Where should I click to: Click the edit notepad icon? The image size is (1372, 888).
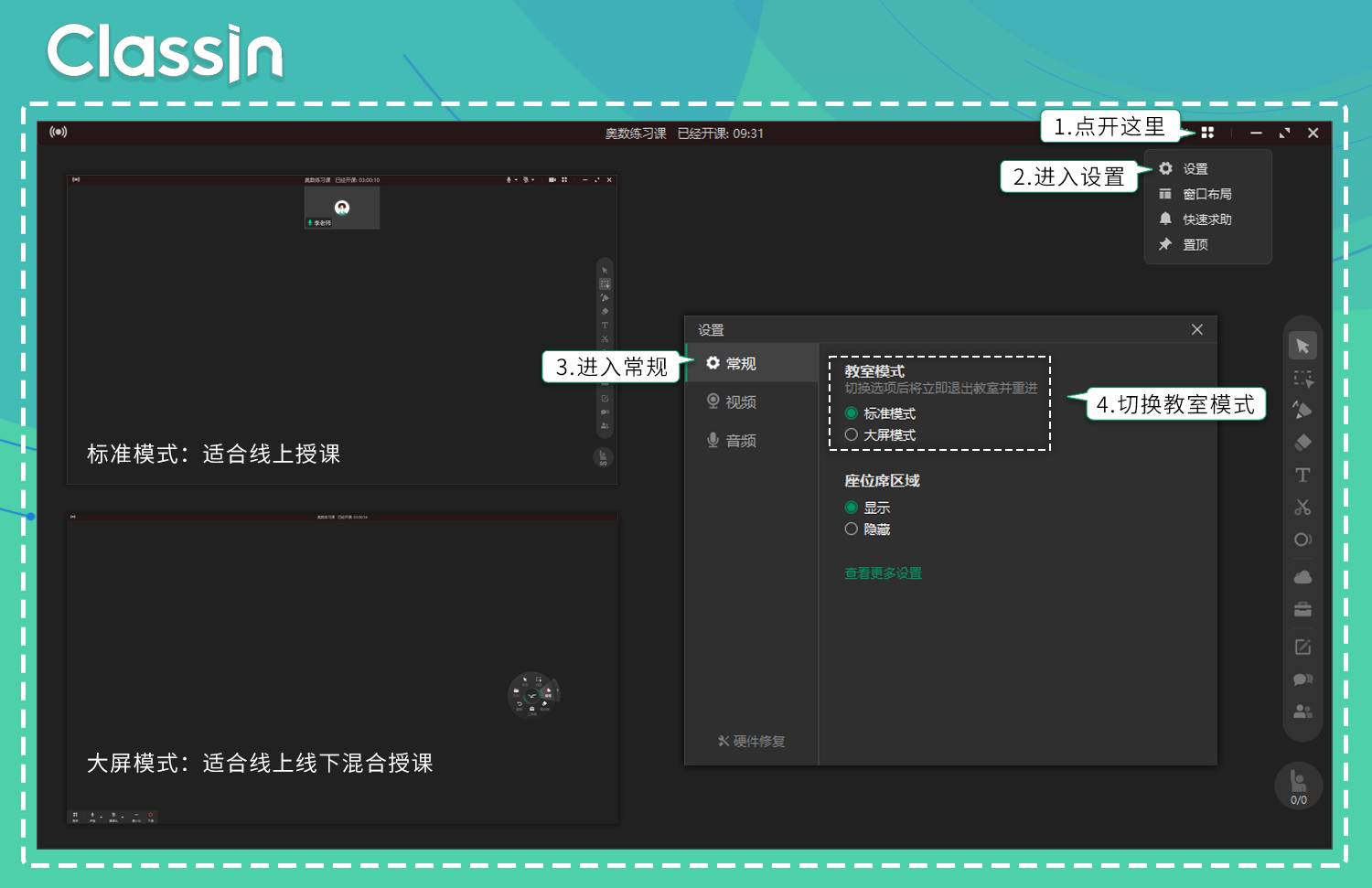(1302, 647)
